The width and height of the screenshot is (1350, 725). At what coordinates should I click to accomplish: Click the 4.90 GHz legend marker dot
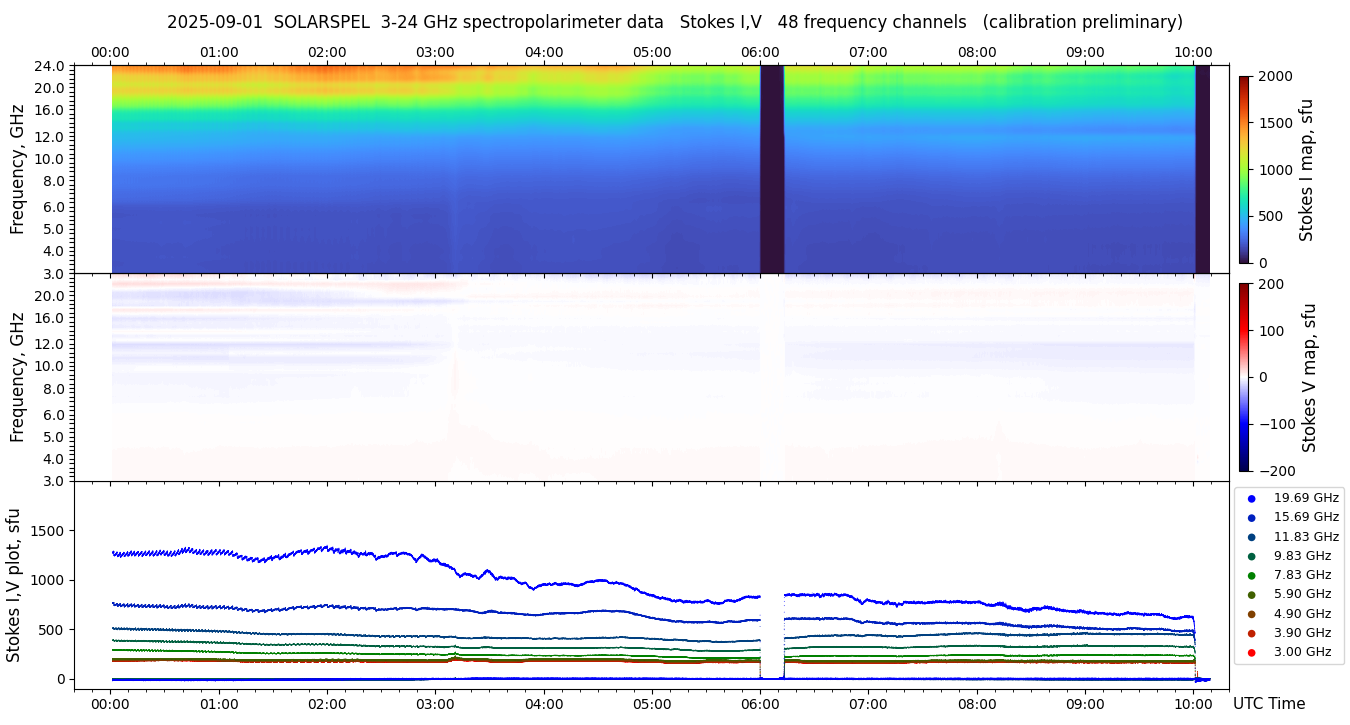(x=1251, y=614)
